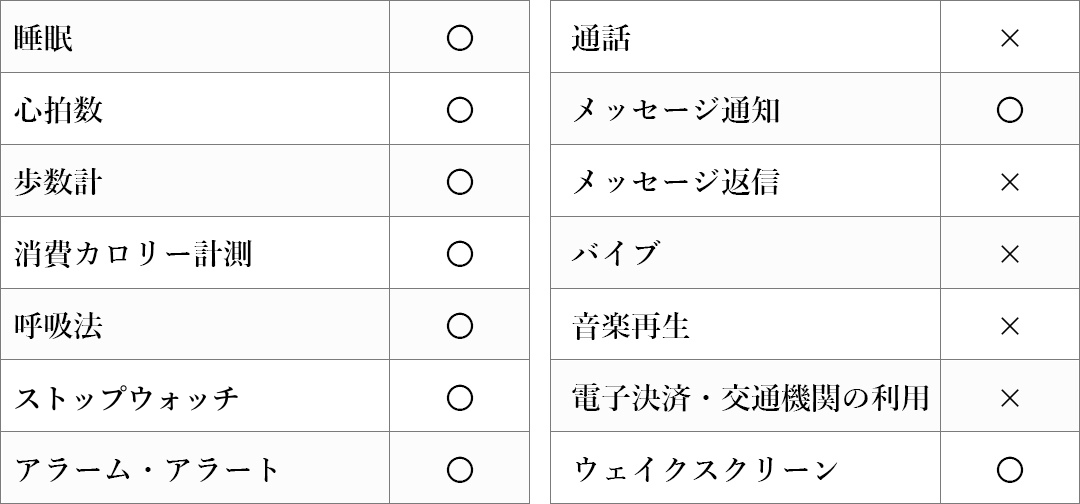The image size is (1080, 504).
Task: Select the 音楽再生 feature label
Action: [631, 326]
